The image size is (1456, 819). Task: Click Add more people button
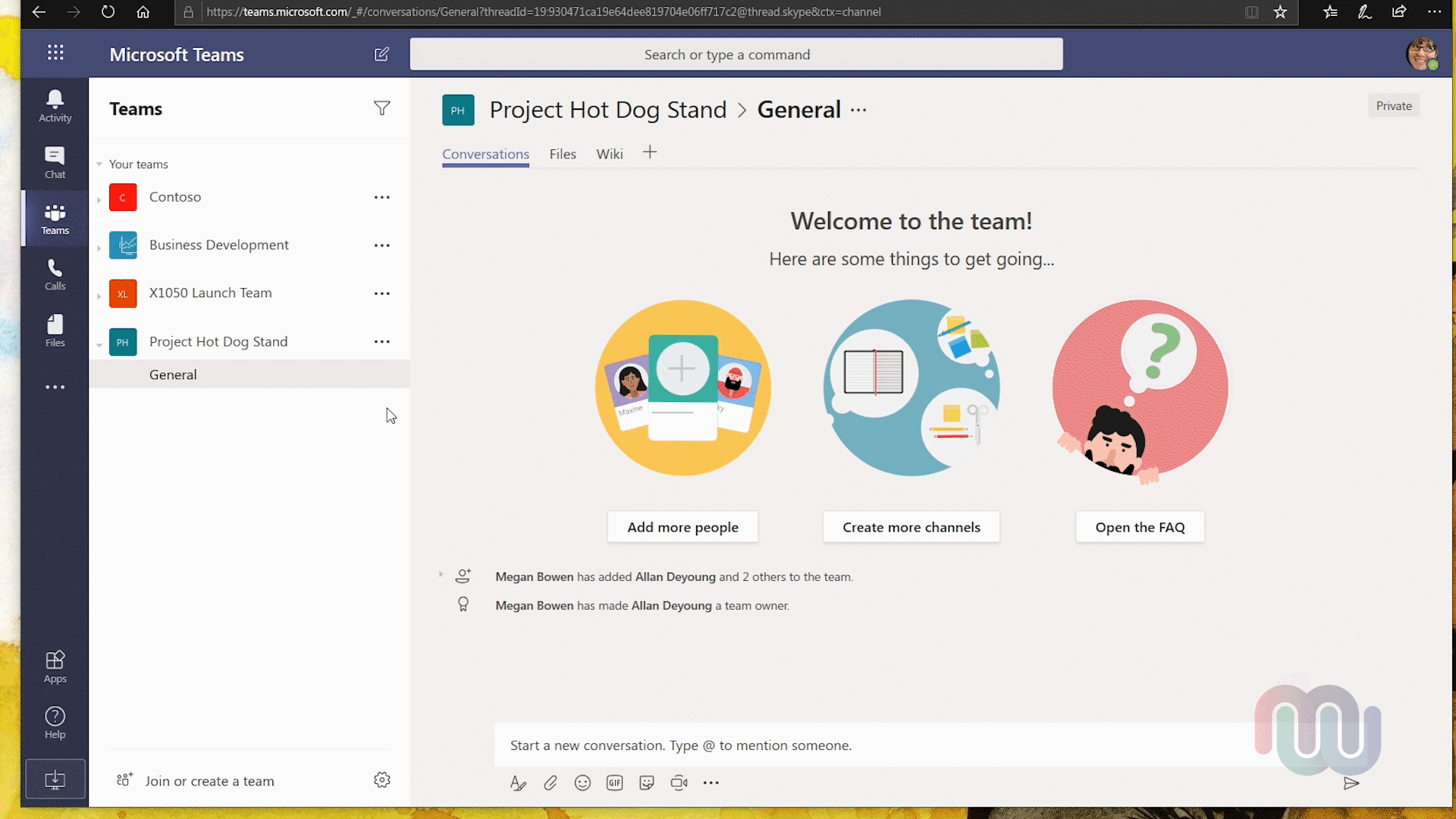pos(682,527)
